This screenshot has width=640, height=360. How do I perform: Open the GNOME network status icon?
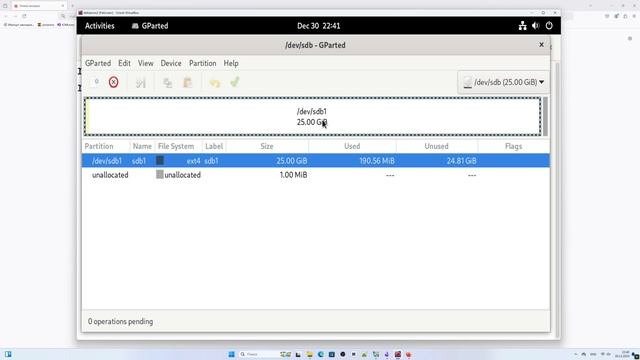coord(522,26)
